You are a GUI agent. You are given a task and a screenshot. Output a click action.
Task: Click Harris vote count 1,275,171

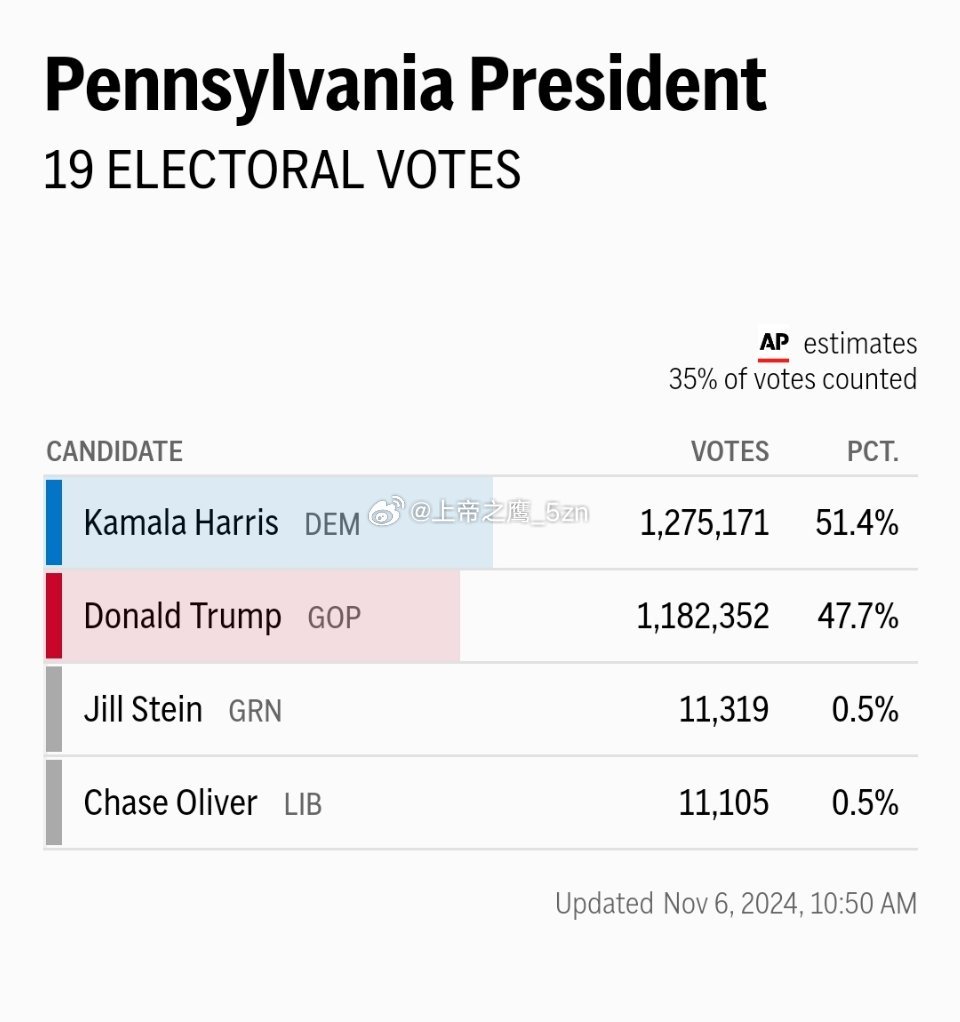(705, 523)
